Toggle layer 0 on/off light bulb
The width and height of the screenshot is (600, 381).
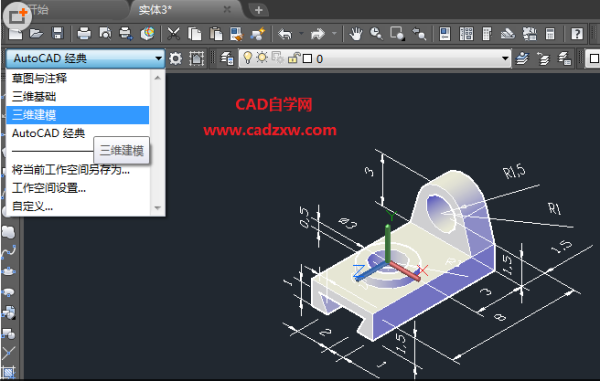(248, 58)
